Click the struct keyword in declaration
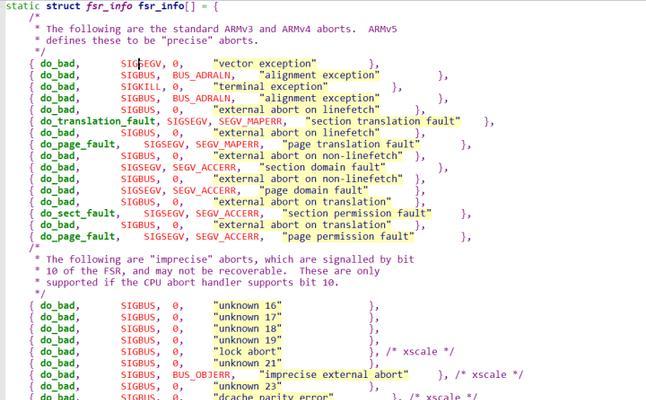This screenshot has width=646, height=400. [x=65, y=6]
